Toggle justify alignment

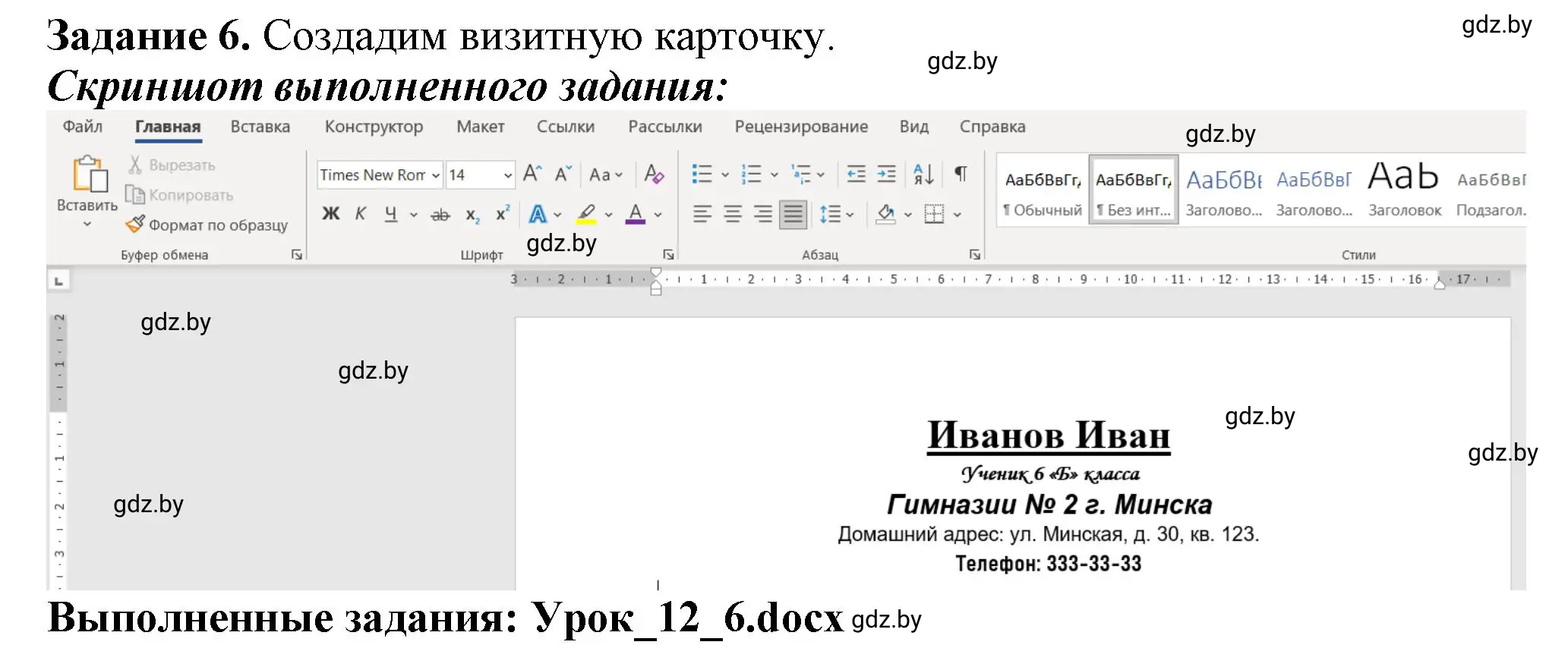pyautogui.click(x=793, y=215)
